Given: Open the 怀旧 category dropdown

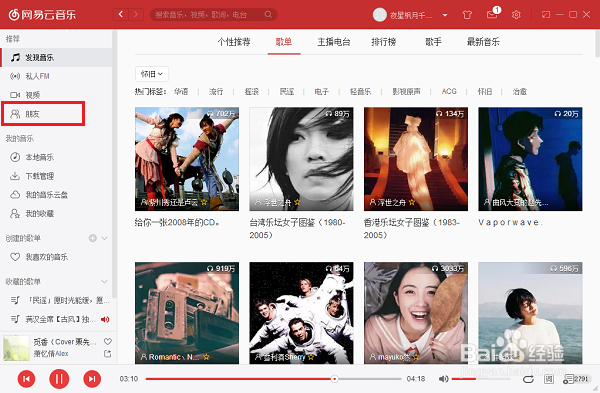Looking at the screenshot, I should pyautogui.click(x=152, y=74).
